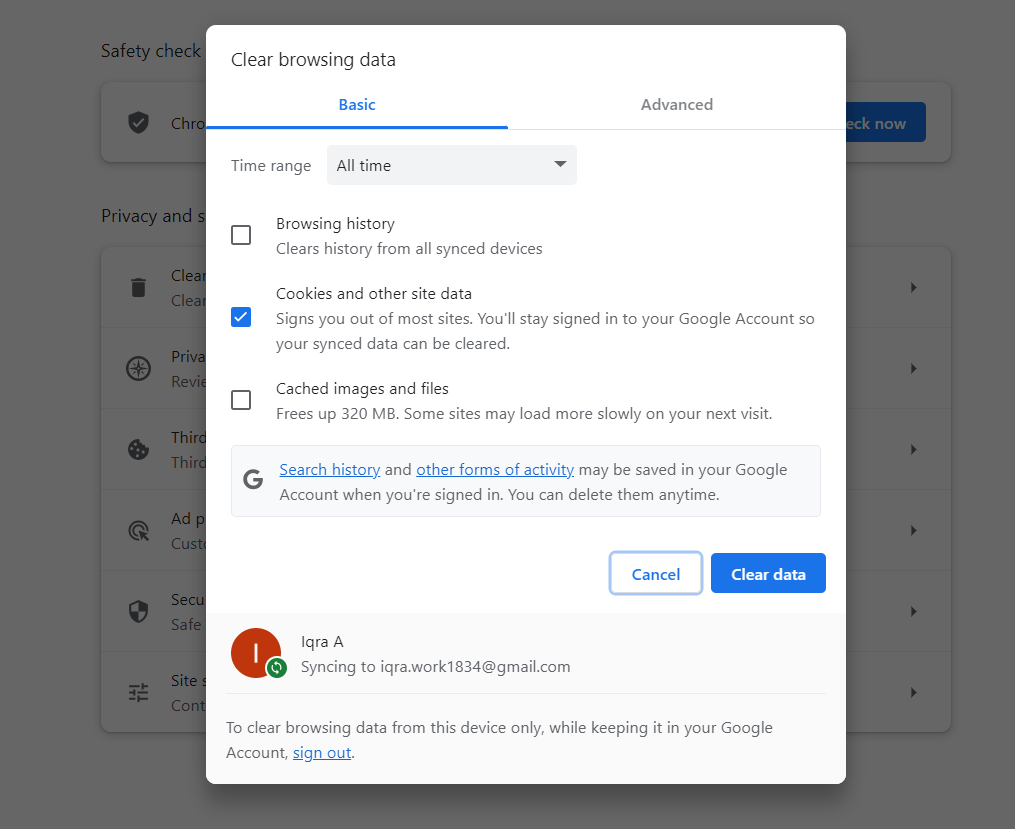Expand the Site settings row arrow
This screenshot has height=829, width=1015.
tap(913, 692)
